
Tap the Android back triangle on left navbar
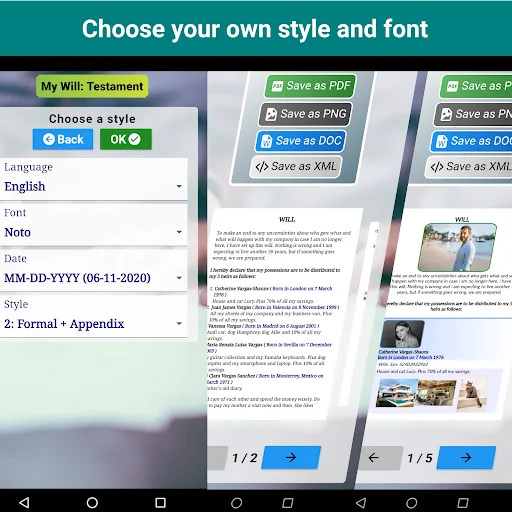tap(24, 502)
